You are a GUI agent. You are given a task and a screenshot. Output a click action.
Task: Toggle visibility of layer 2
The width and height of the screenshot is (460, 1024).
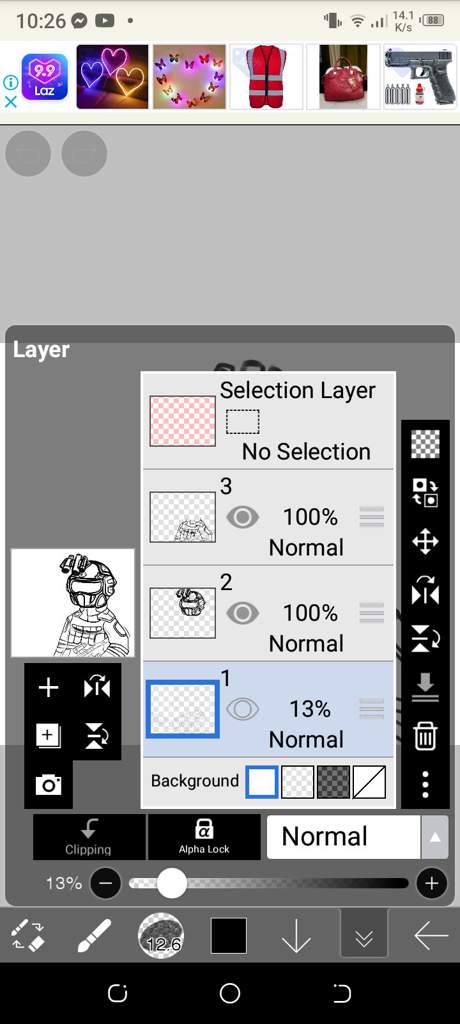pyautogui.click(x=242, y=613)
